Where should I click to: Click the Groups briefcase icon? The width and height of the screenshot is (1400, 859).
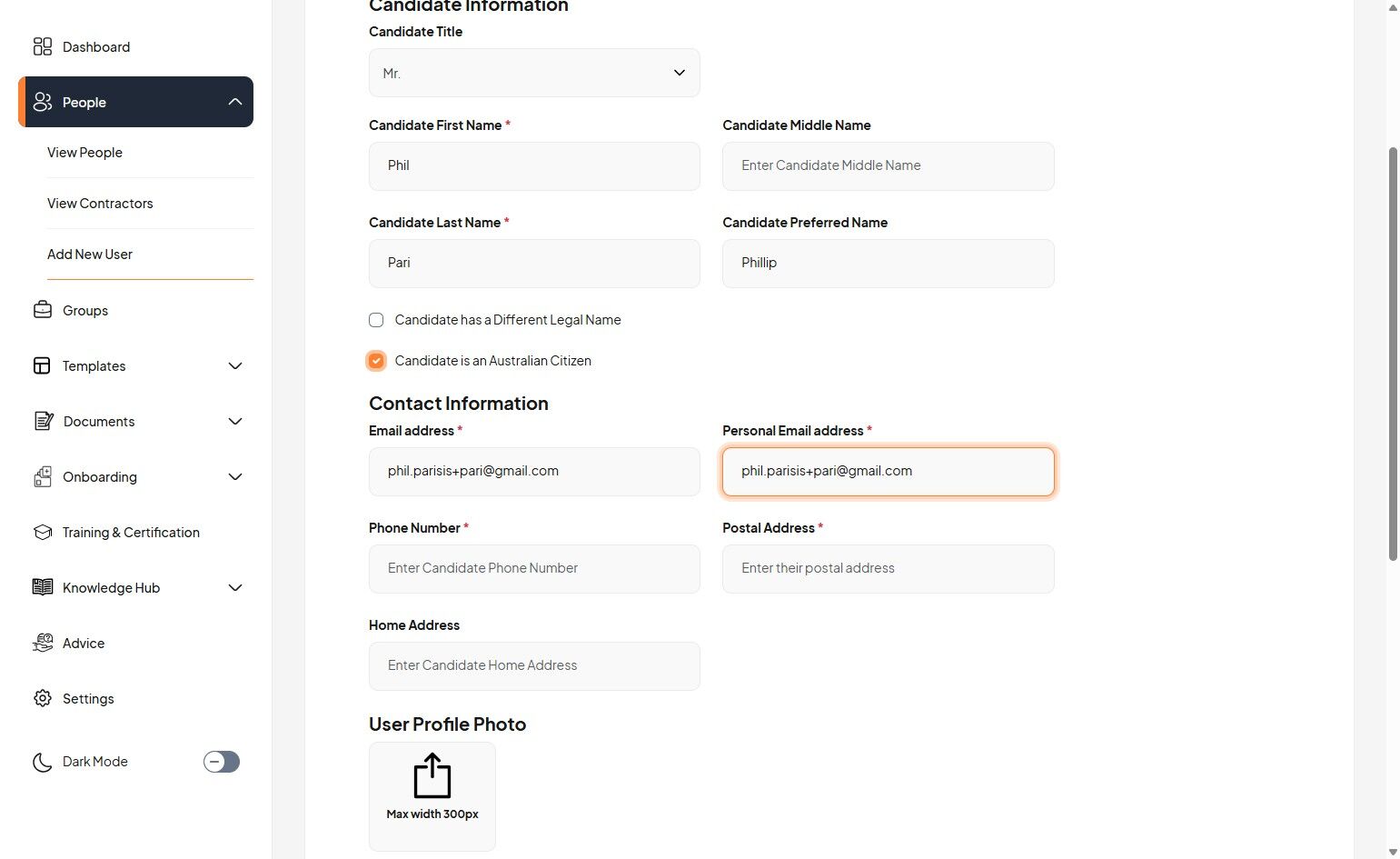coord(43,310)
